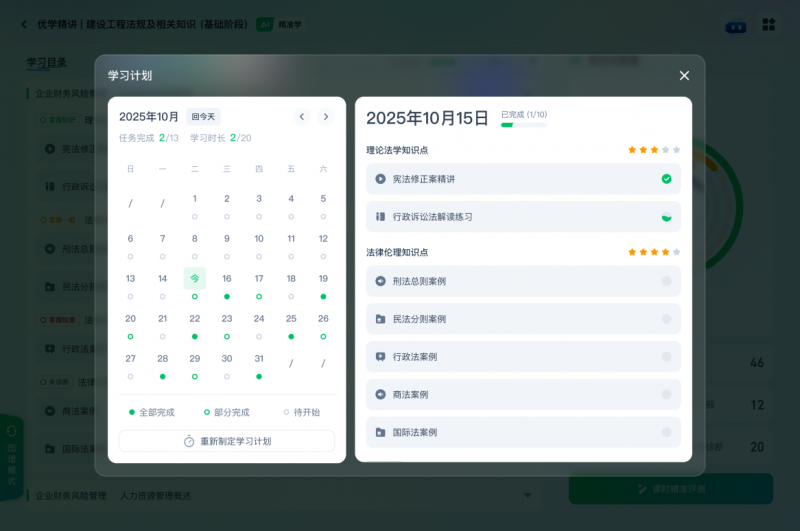Viewport: 800px width, 531px height.
Task: Select October 22 in the calendar
Action: pyautogui.click(x=194, y=319)
